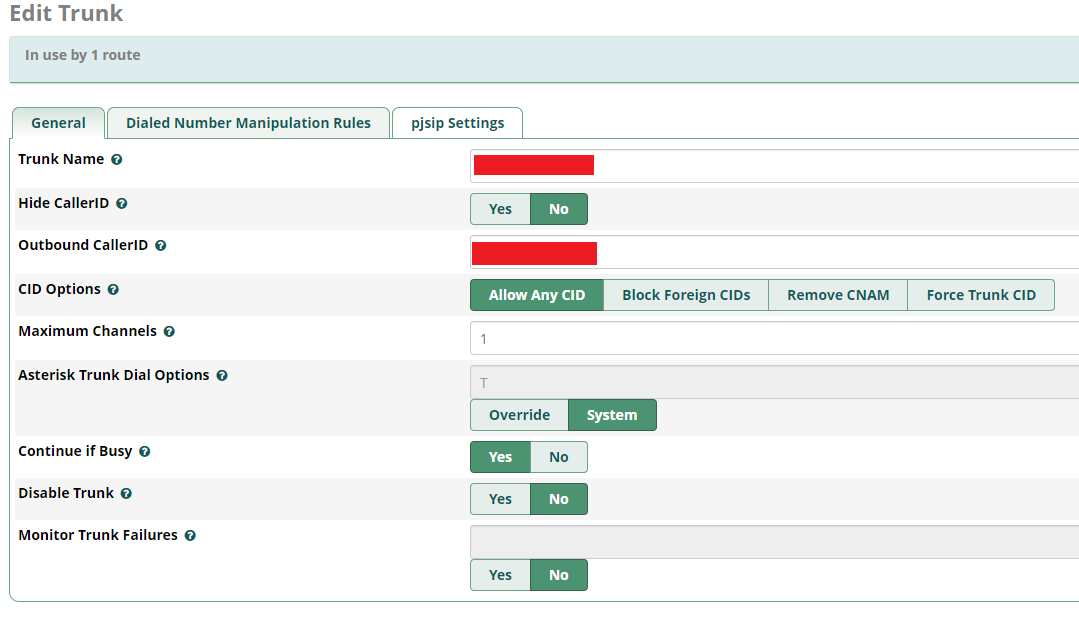Click the CID Options help icon
The width and height of the screenshot is (1079, 621).
[x=113, y=290]
